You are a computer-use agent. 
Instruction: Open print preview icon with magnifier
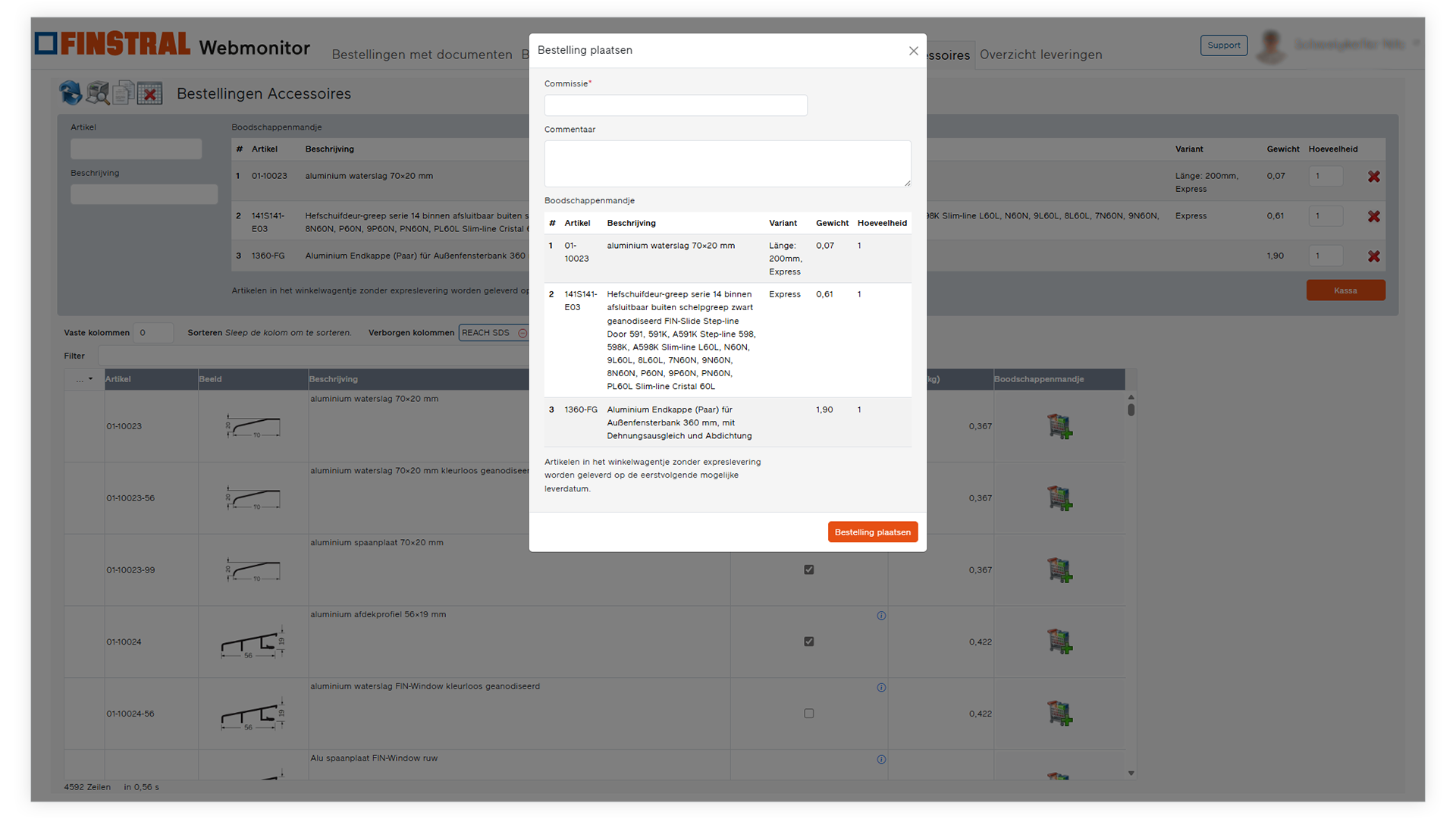pos(98,93)
